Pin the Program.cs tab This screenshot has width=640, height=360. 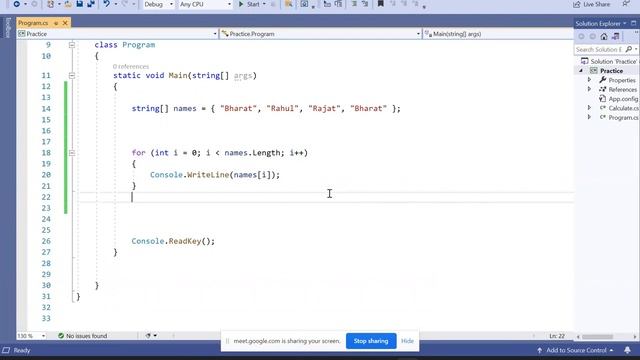click(x=56, y=23)
